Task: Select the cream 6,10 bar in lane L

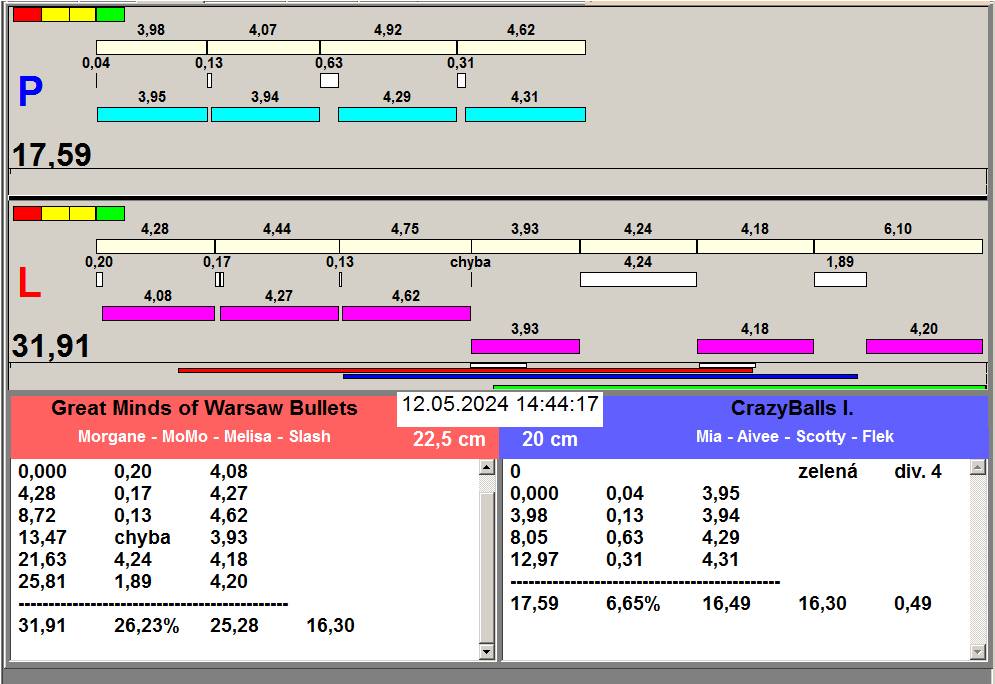Action: pos(899,246)
